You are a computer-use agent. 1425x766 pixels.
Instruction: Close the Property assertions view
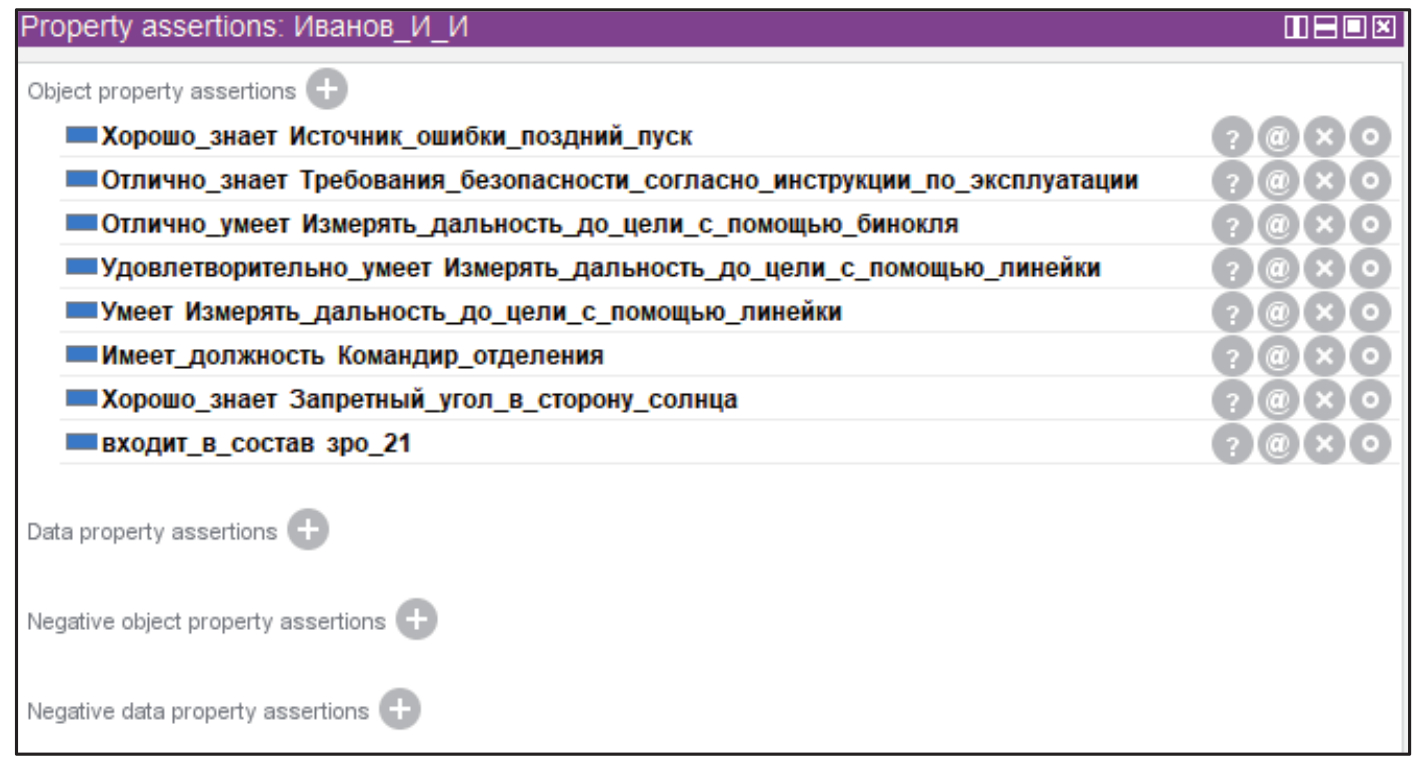pyautogui.click(x=1383, y=28)
